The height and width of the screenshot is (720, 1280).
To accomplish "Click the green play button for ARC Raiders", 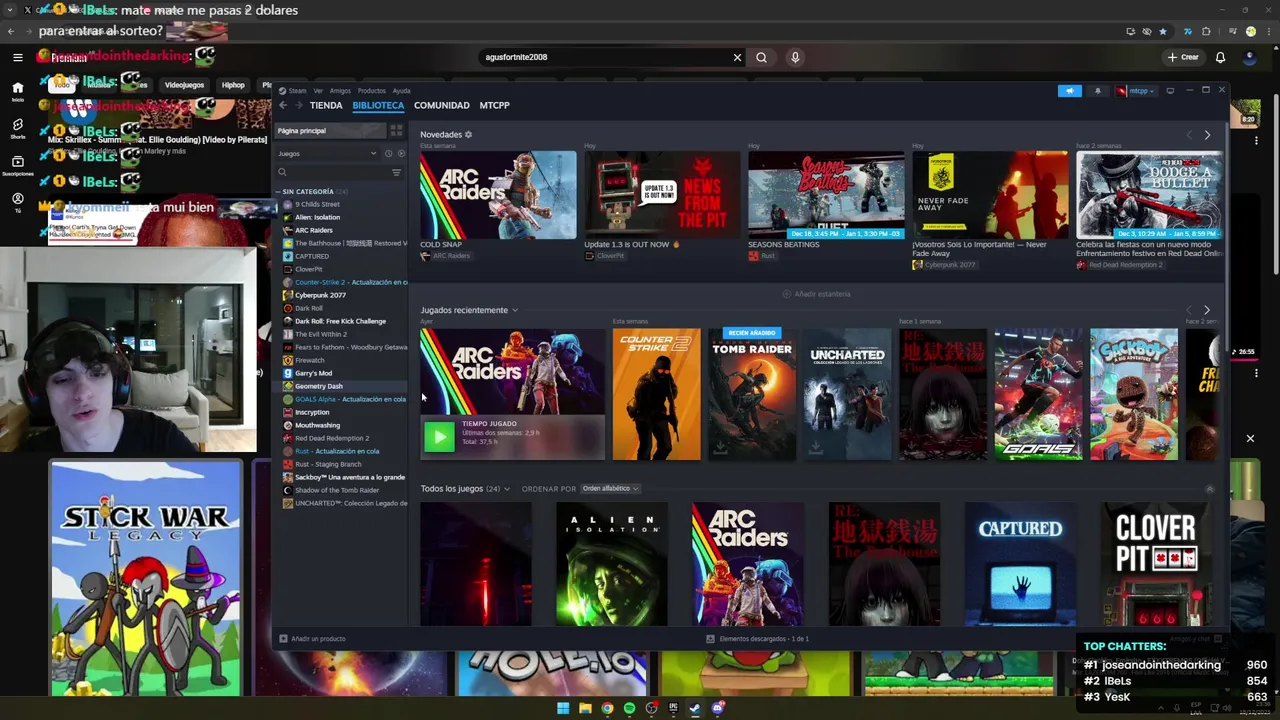I will coord(438,437).
